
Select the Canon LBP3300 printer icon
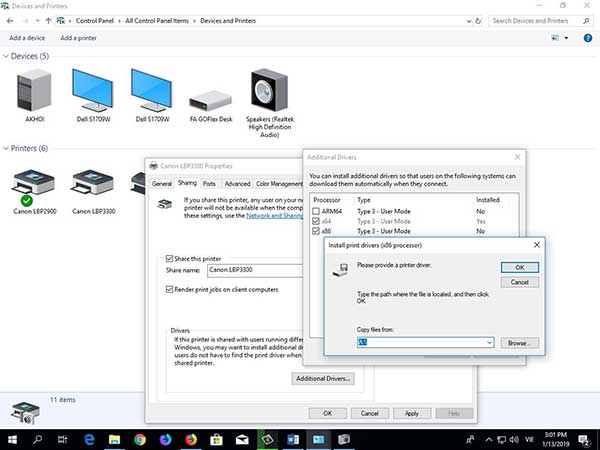click(x=93, y=182)
